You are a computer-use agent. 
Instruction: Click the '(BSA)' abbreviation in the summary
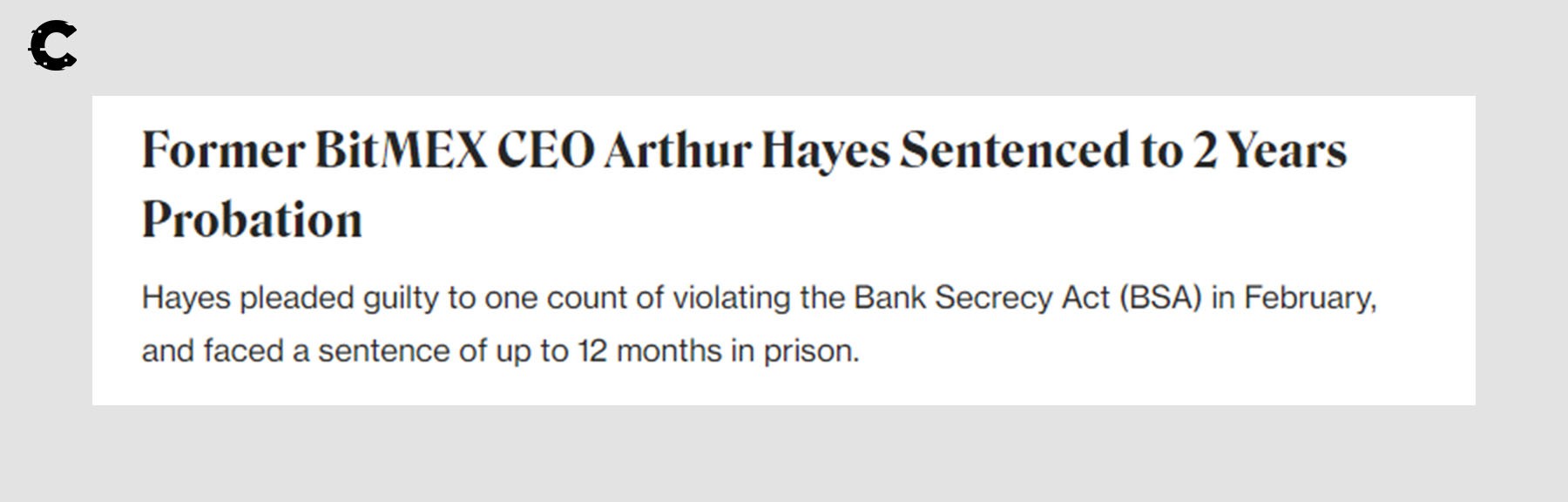pyautogui.click(x=1160, y=298)
